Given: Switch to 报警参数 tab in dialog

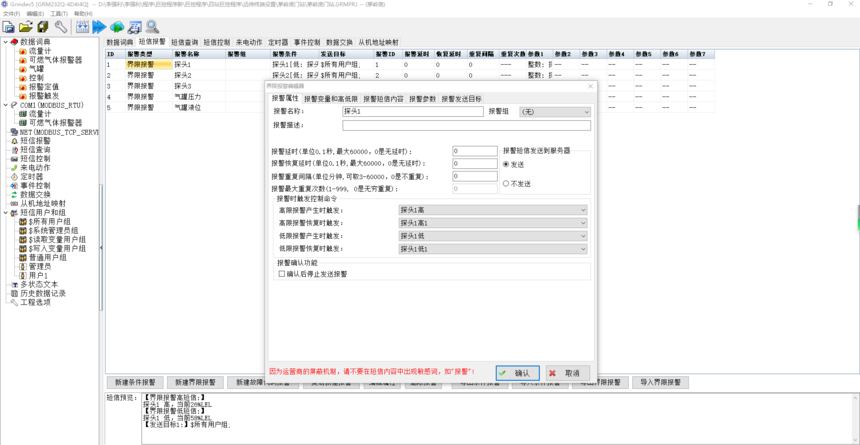Looking at the screenshot, I should pos(422,99).
